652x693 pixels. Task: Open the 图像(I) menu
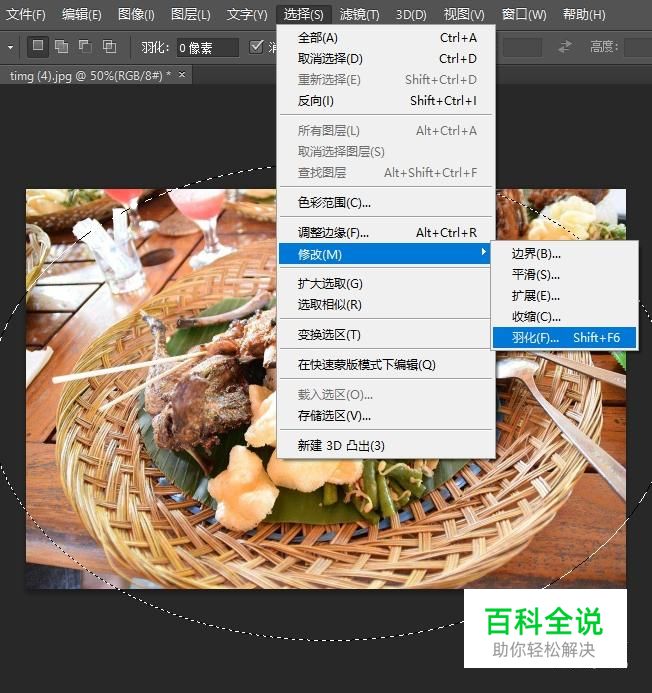click(x=136, y=15)
